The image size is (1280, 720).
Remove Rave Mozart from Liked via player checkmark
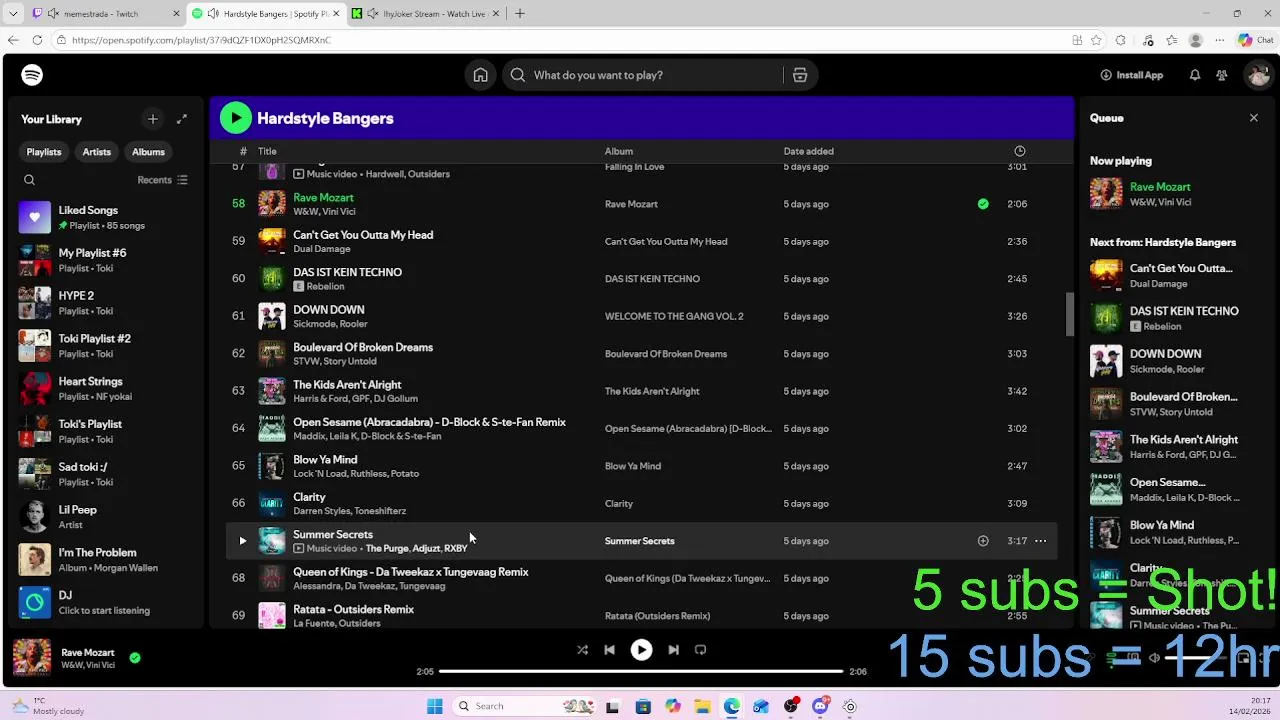click(135, 658)
